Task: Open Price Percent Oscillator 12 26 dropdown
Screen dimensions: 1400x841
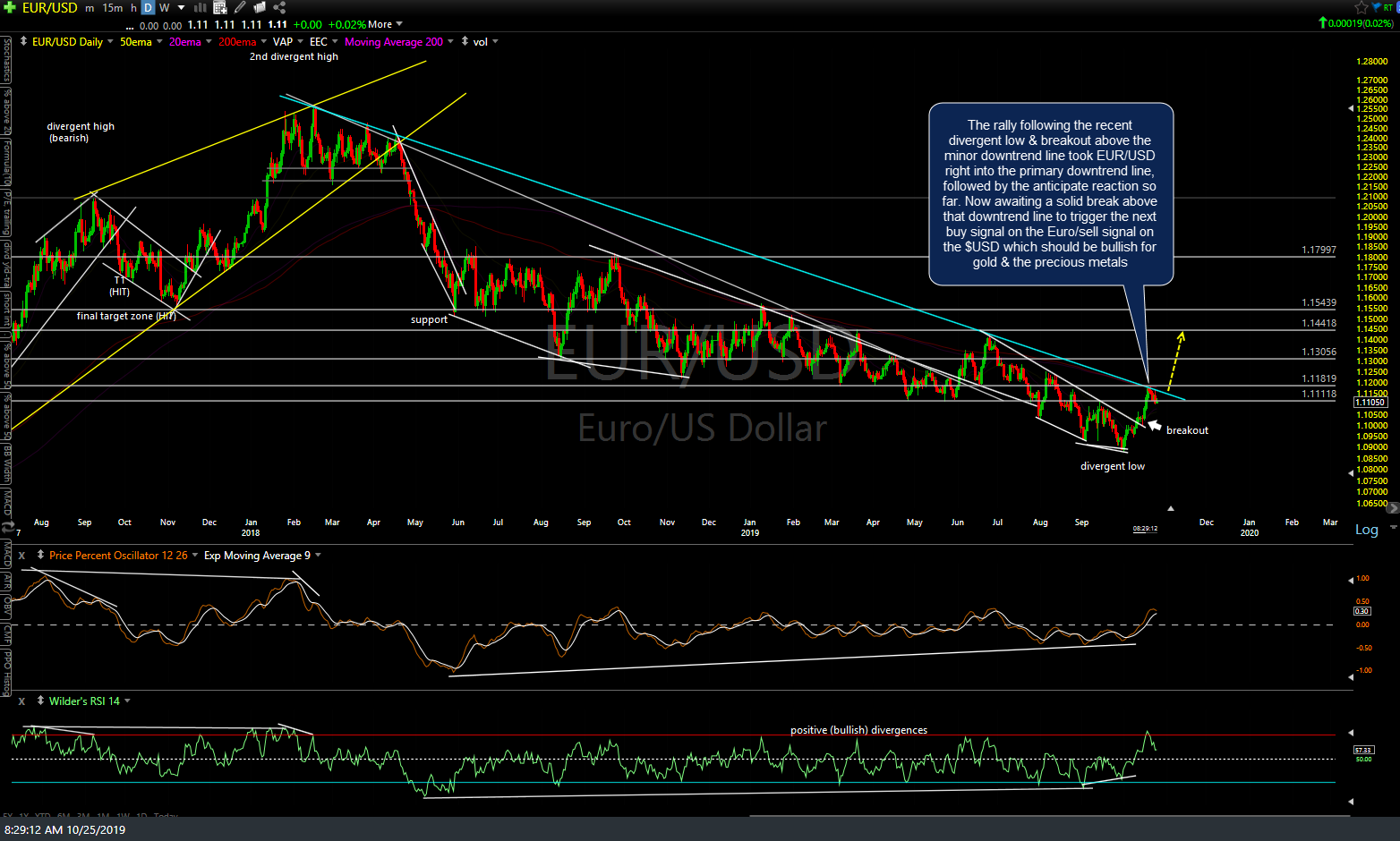Action: click(x=195, y=556)
